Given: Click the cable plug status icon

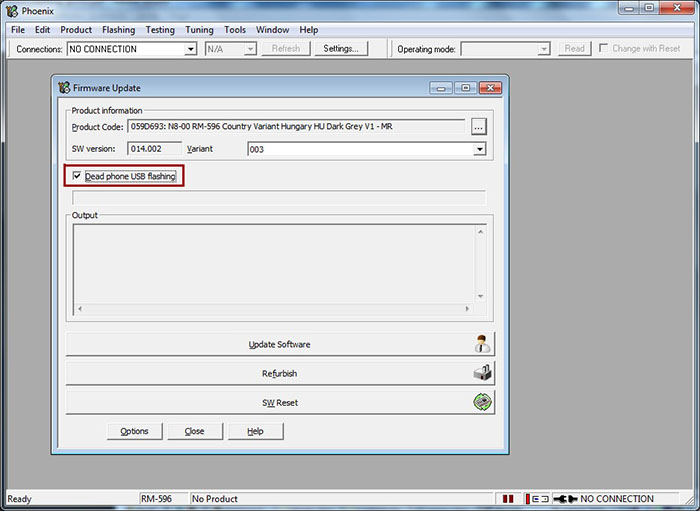Looking at the screenshot, I should pyautogui.click(x=565, y=499).
